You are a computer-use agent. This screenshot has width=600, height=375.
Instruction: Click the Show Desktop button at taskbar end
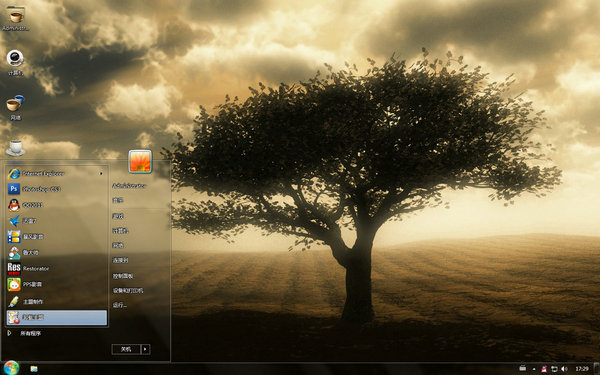click(x=597, y=368)
